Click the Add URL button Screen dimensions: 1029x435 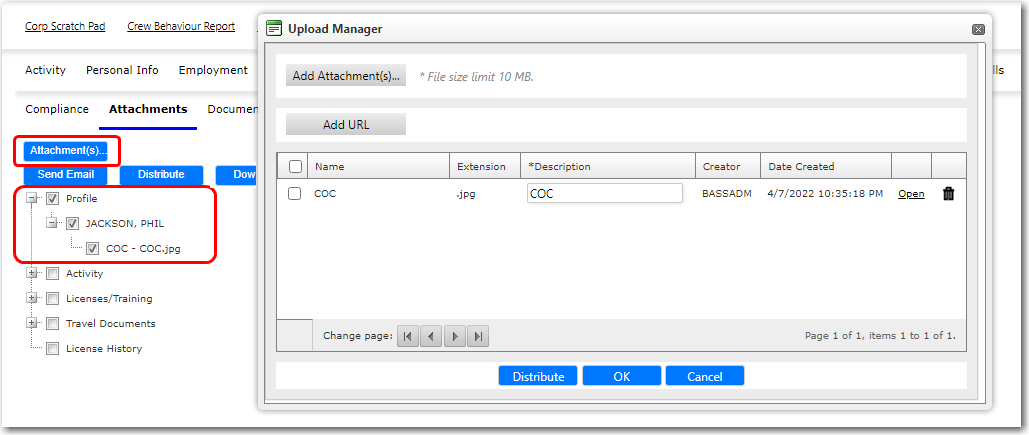pos(346,125)
